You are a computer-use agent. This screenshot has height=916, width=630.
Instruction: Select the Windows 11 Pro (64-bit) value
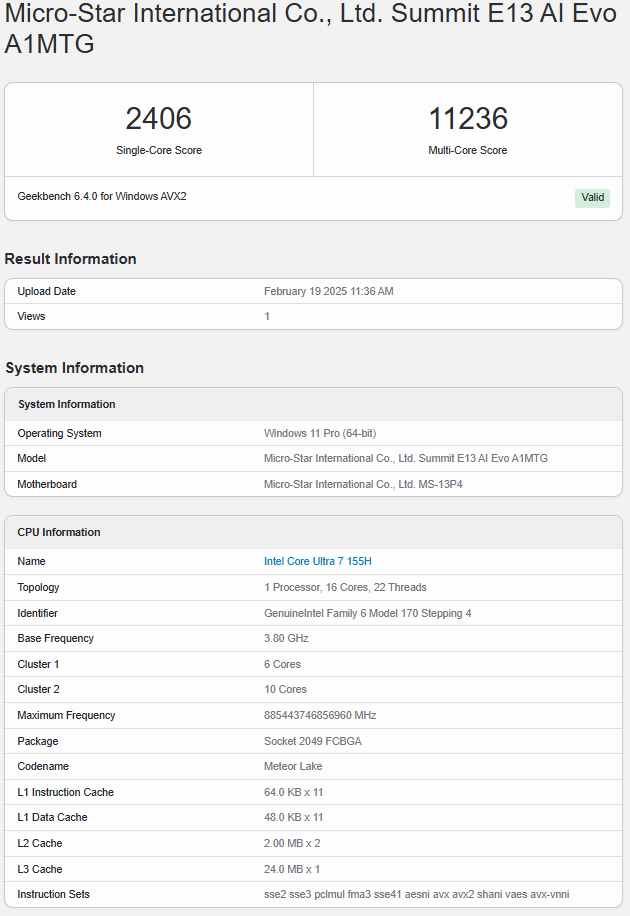coord(320,433)
